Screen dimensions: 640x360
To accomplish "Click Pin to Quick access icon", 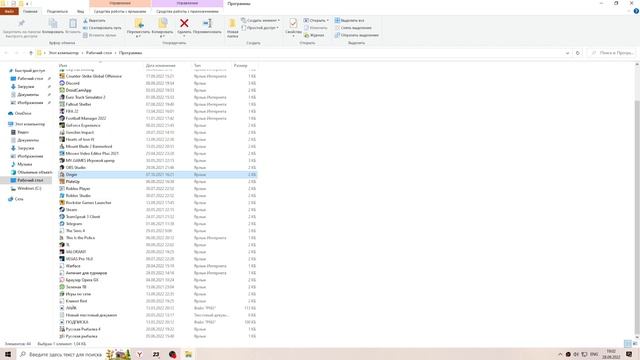I will [22, 24].
